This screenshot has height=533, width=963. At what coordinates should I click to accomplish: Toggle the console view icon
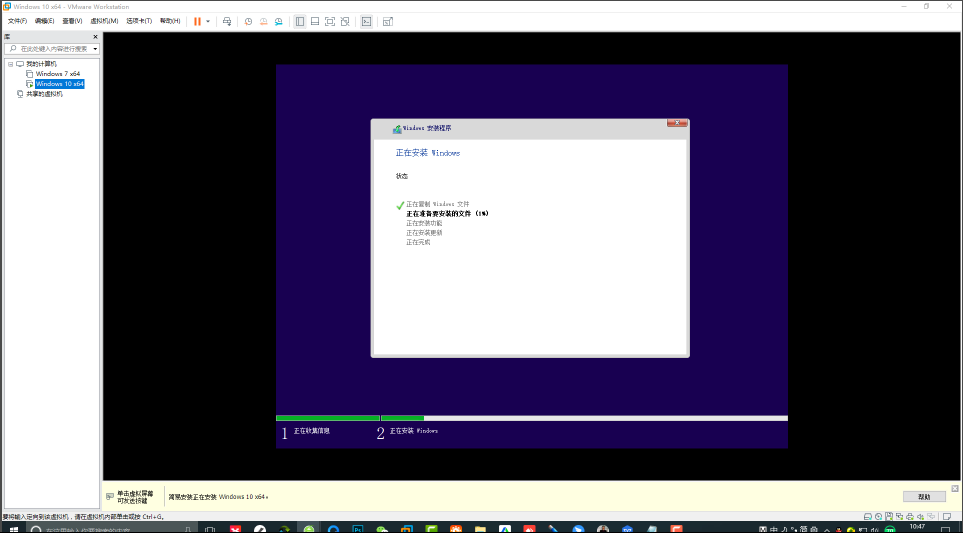coord(366,21)
